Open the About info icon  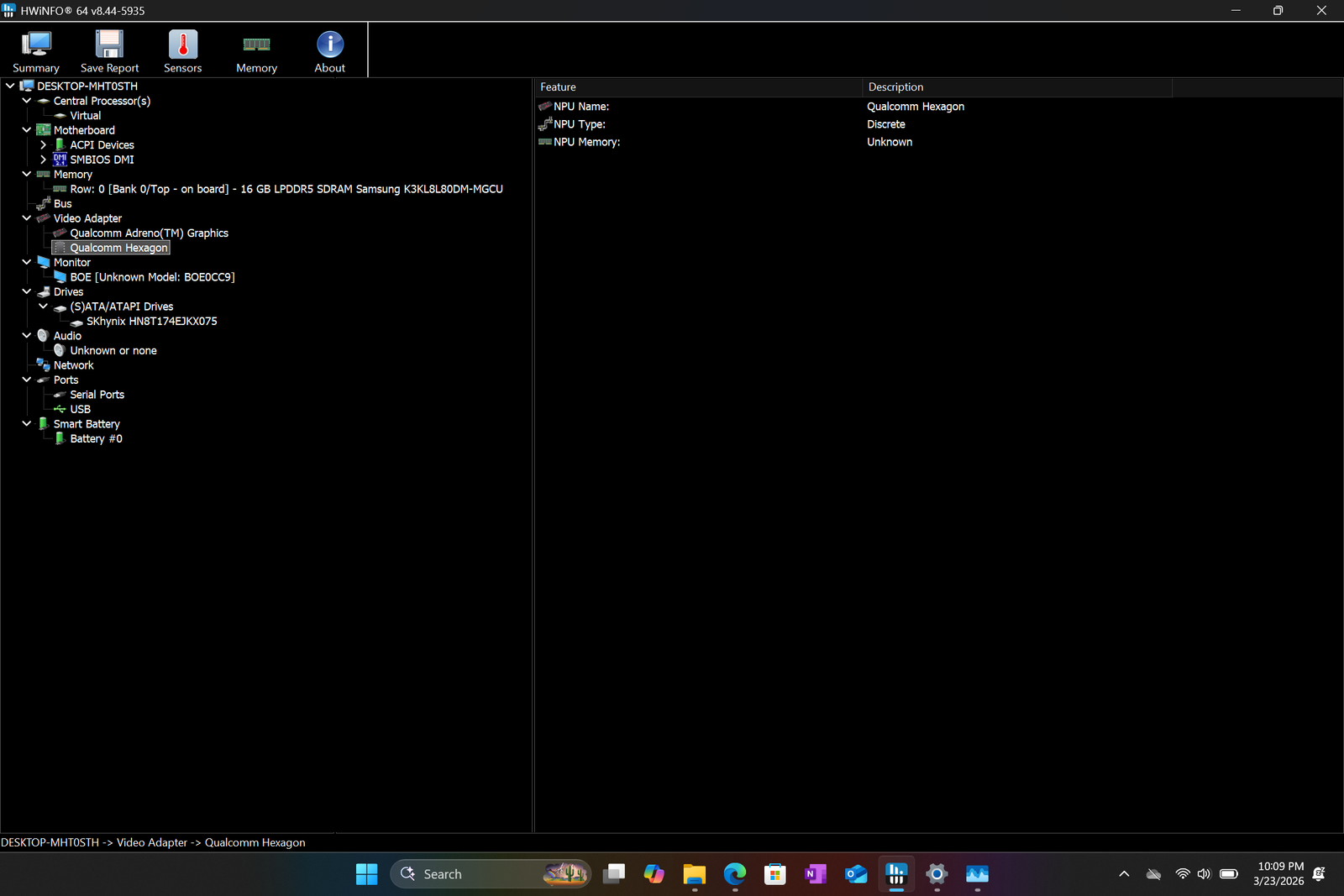coord(329,50)
